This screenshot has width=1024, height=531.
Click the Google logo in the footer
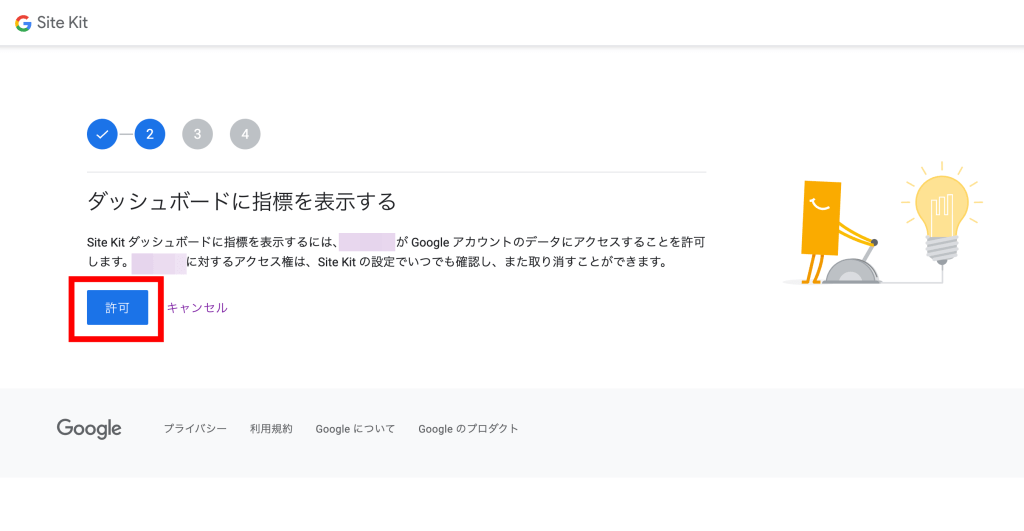pos(89,428)
